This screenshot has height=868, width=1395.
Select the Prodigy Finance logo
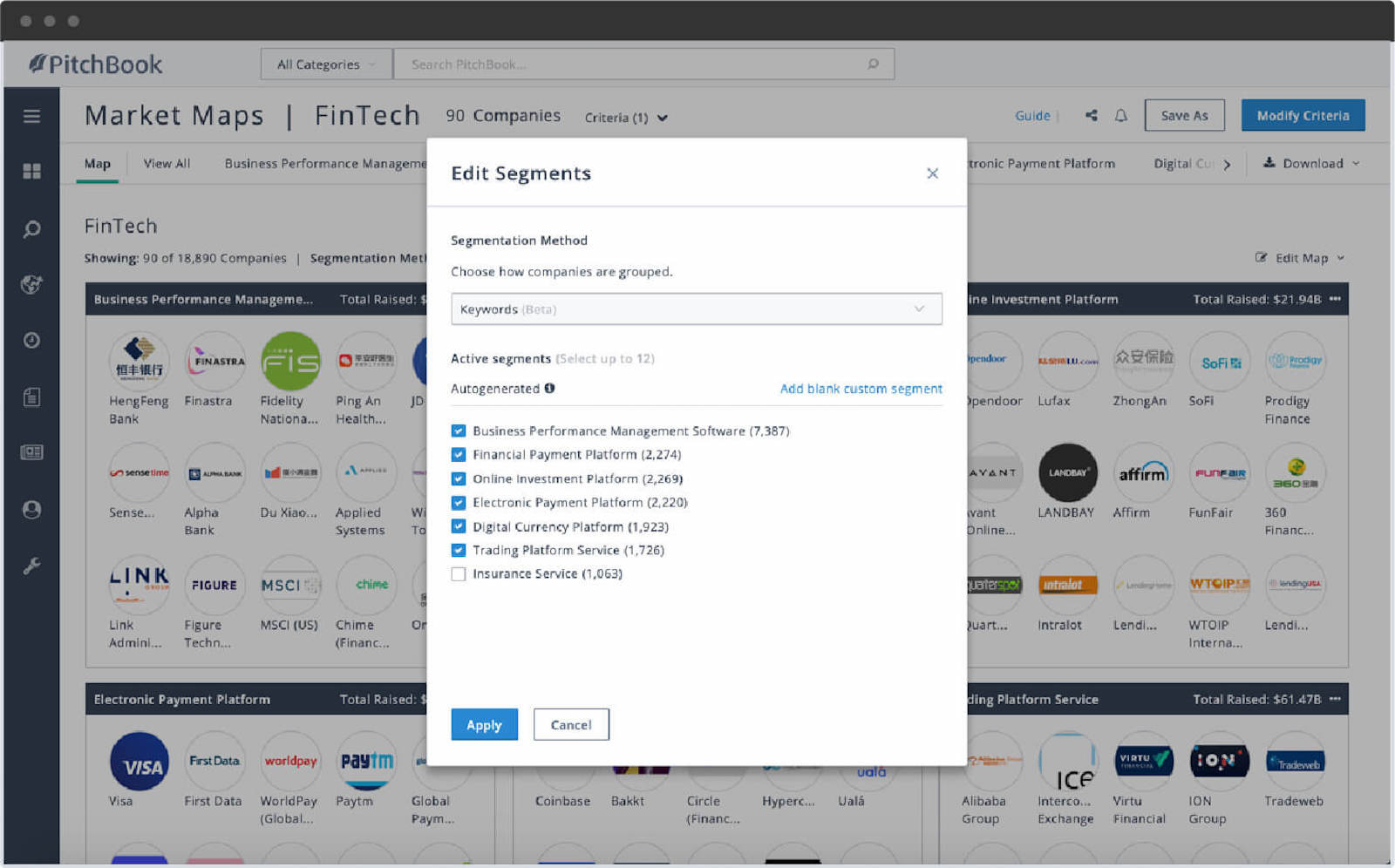coord(1295,361)
